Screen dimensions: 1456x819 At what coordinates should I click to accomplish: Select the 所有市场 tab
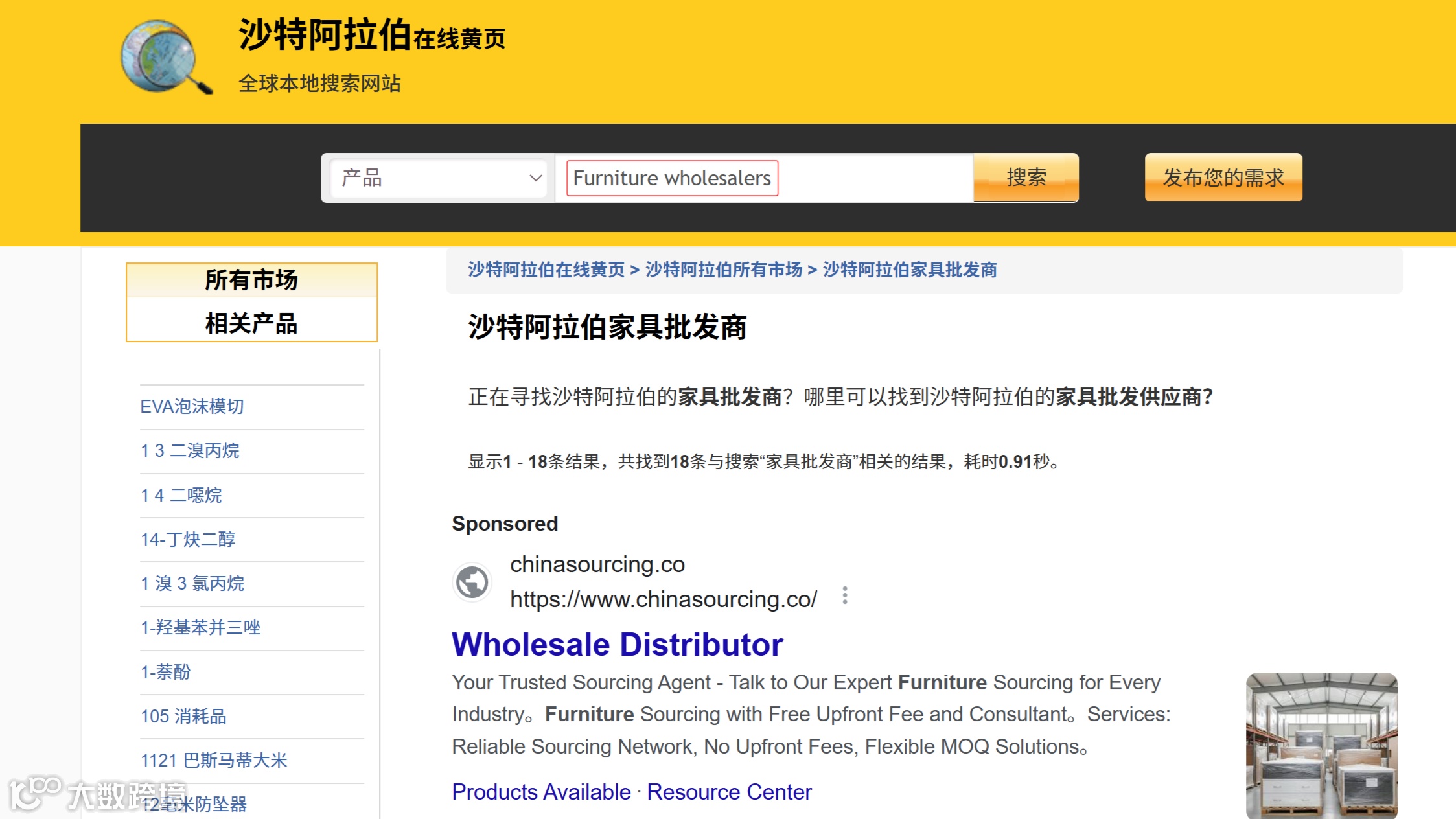coord(251,280)
